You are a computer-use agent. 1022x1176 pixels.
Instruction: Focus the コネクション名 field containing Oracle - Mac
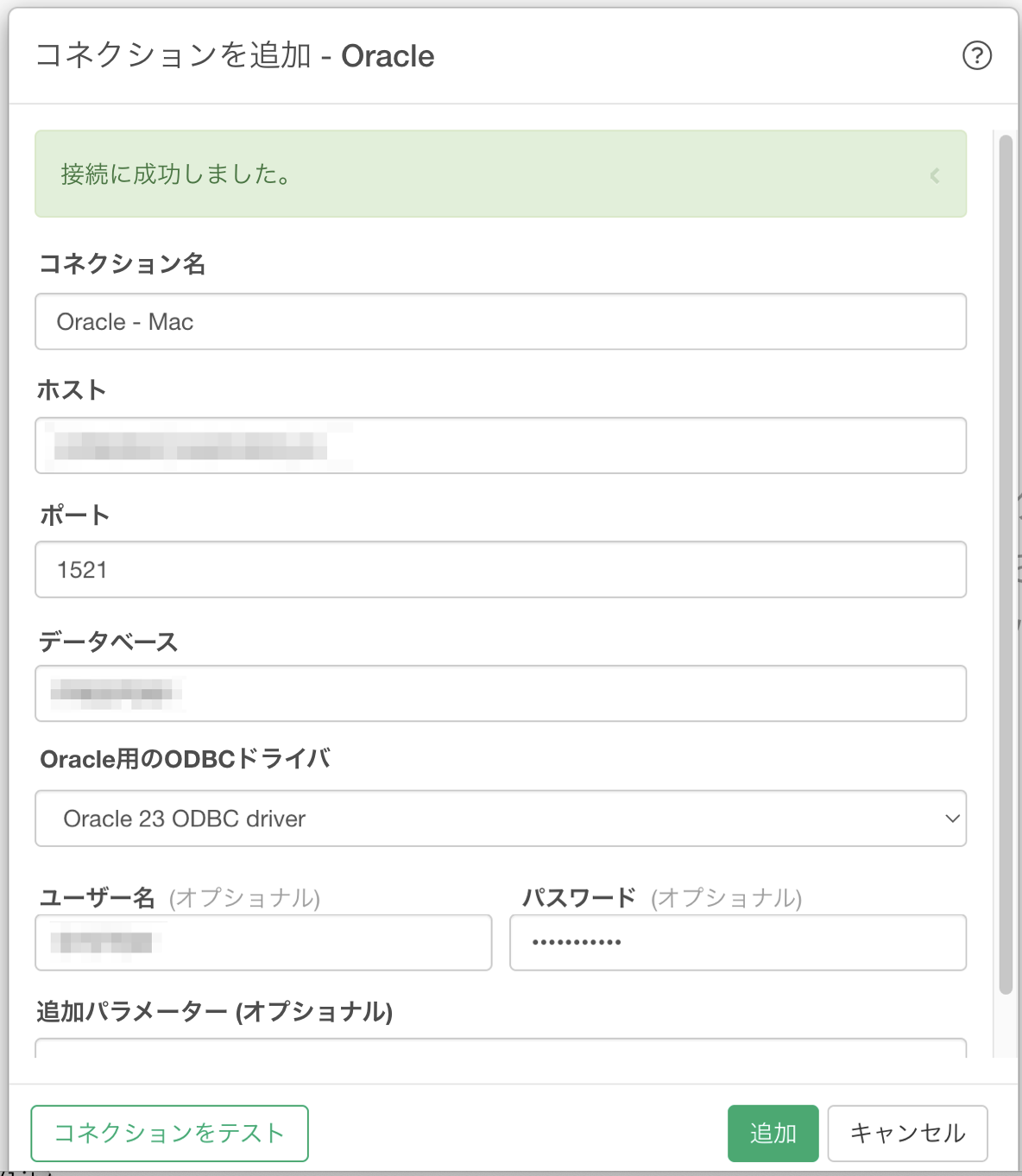[501, 322]
